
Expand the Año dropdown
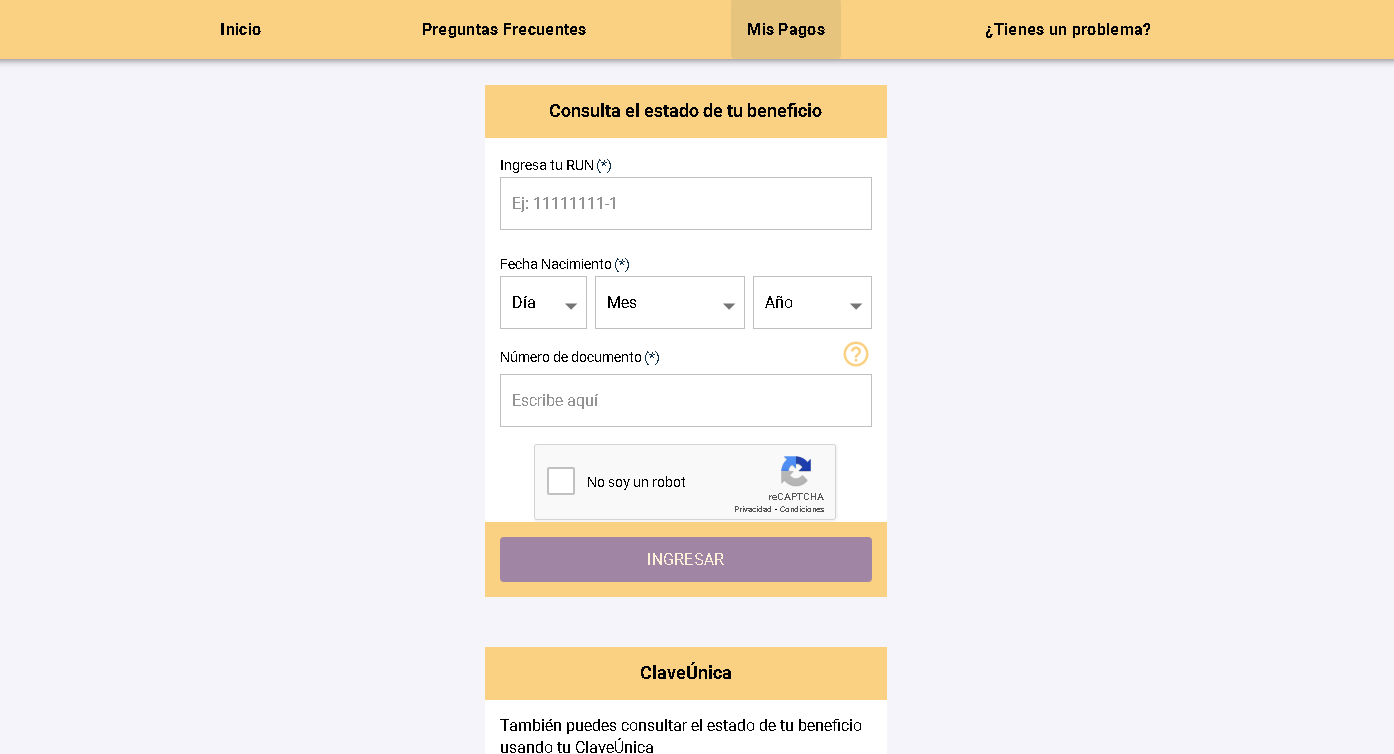pos(811,303)
